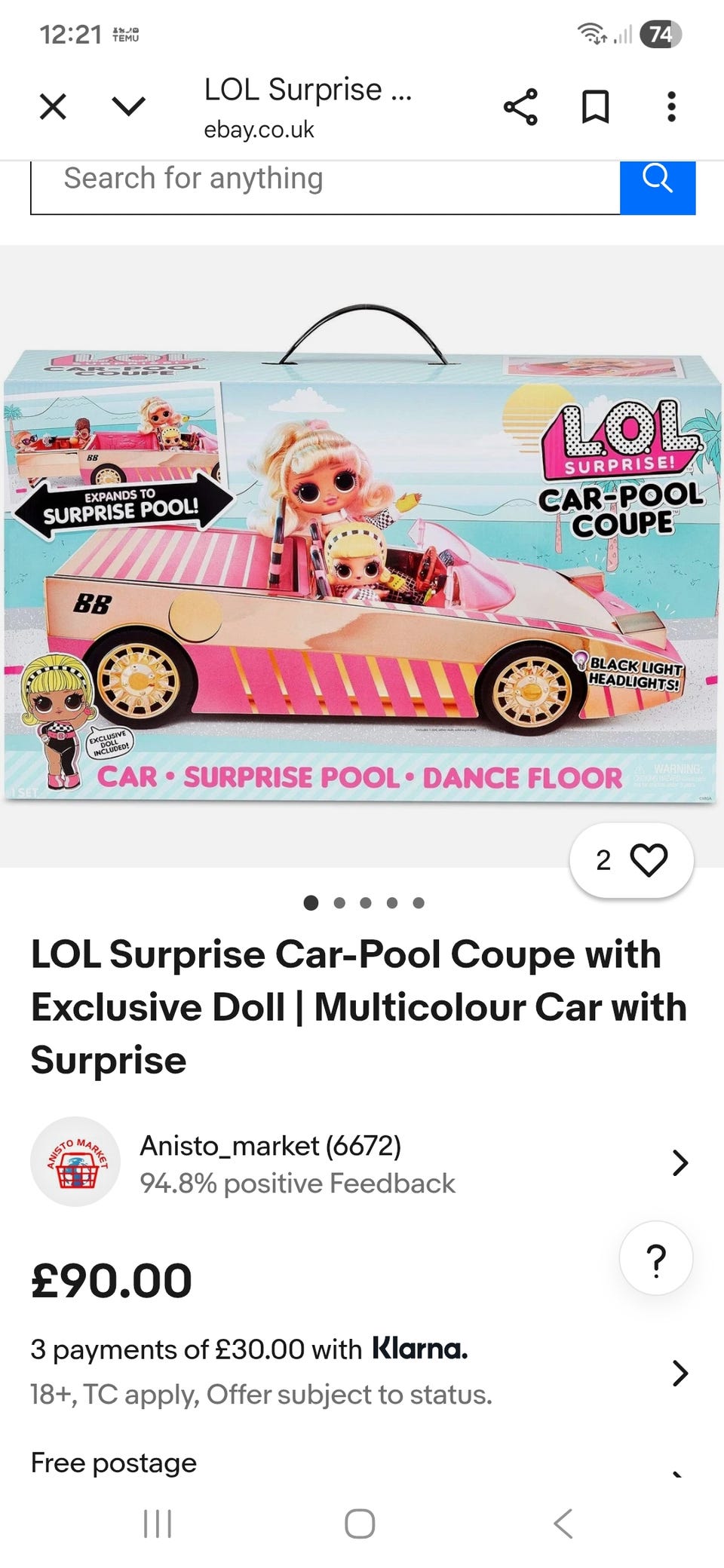The image size is (724, 1568).
Task: Bookmark this eBay page
Action: click(596, 106)
